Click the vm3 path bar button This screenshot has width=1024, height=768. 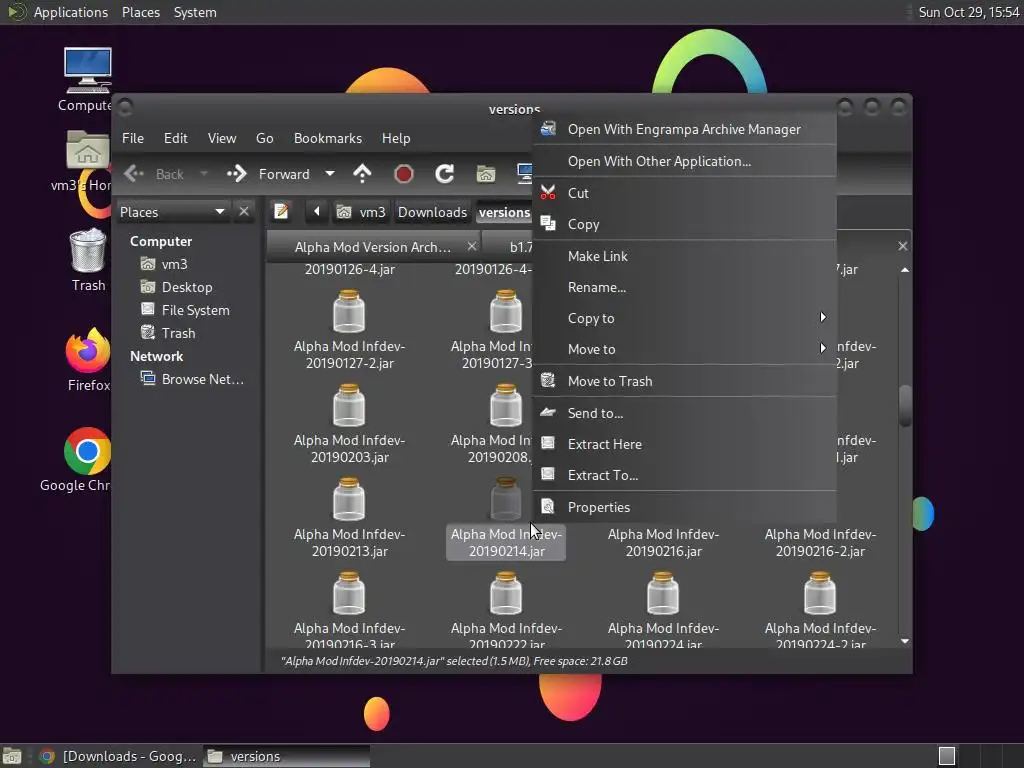(x=361, y=212)
